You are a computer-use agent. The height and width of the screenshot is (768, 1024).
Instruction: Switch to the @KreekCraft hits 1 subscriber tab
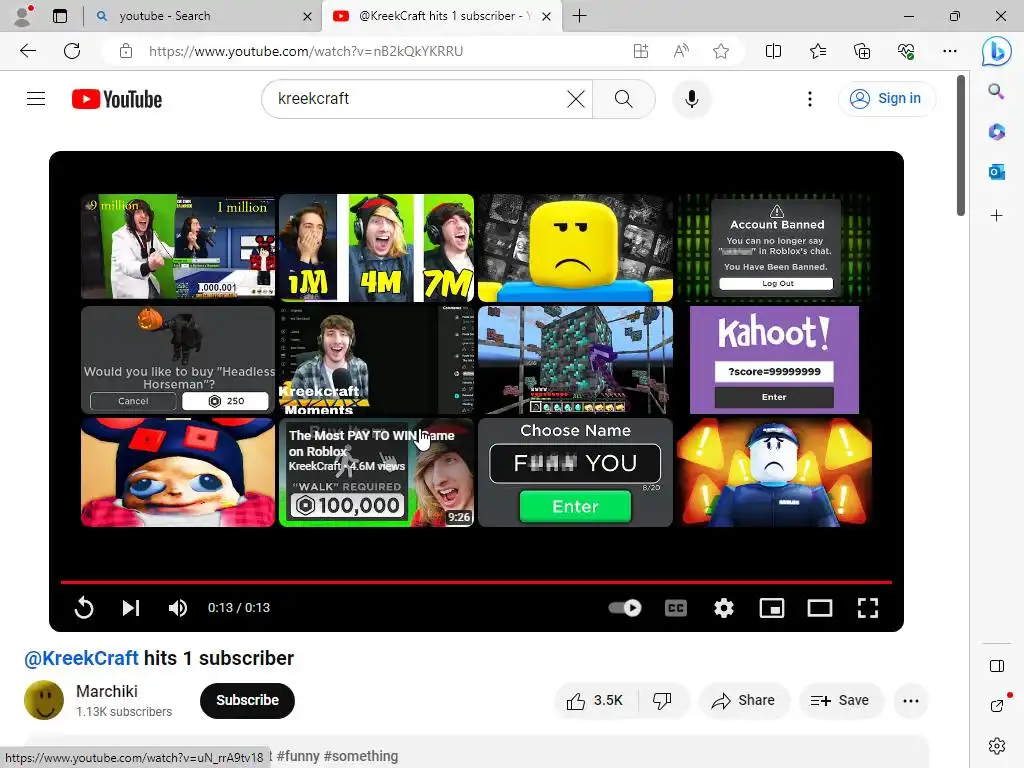[441, 16]
